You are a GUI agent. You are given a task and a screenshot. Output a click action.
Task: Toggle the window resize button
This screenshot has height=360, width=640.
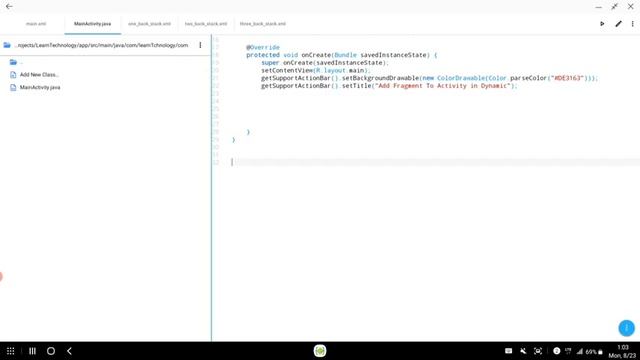[x=614, y=7]
